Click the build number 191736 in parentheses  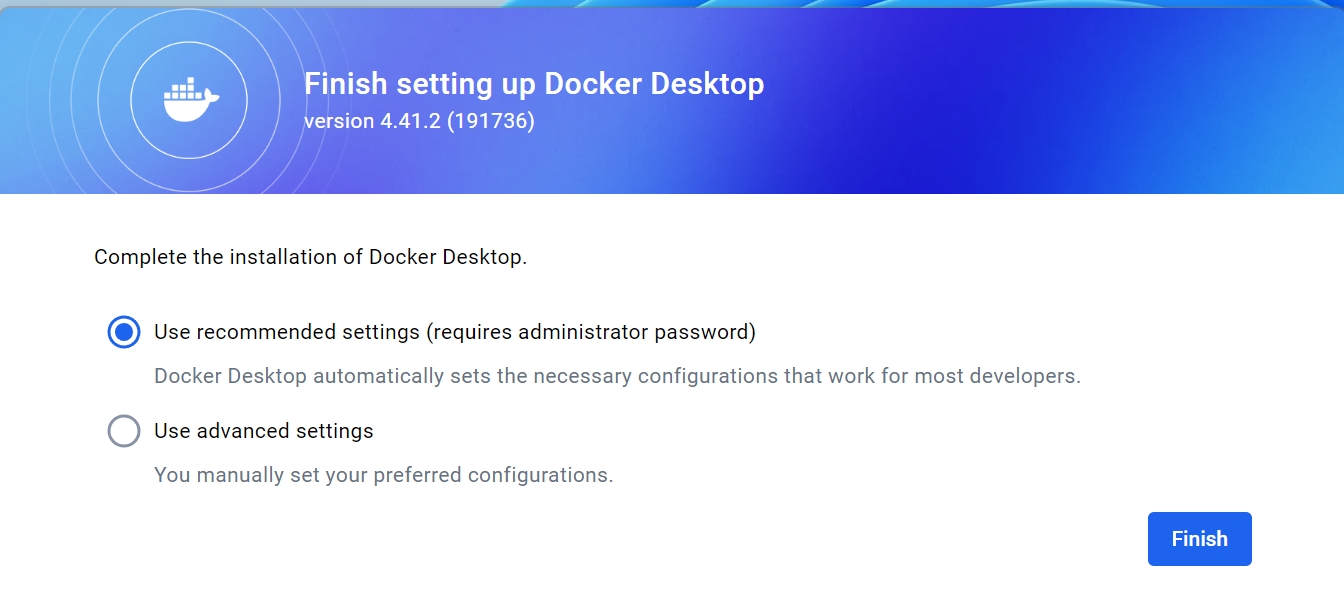pyautogui.click(x=490, y=121)
